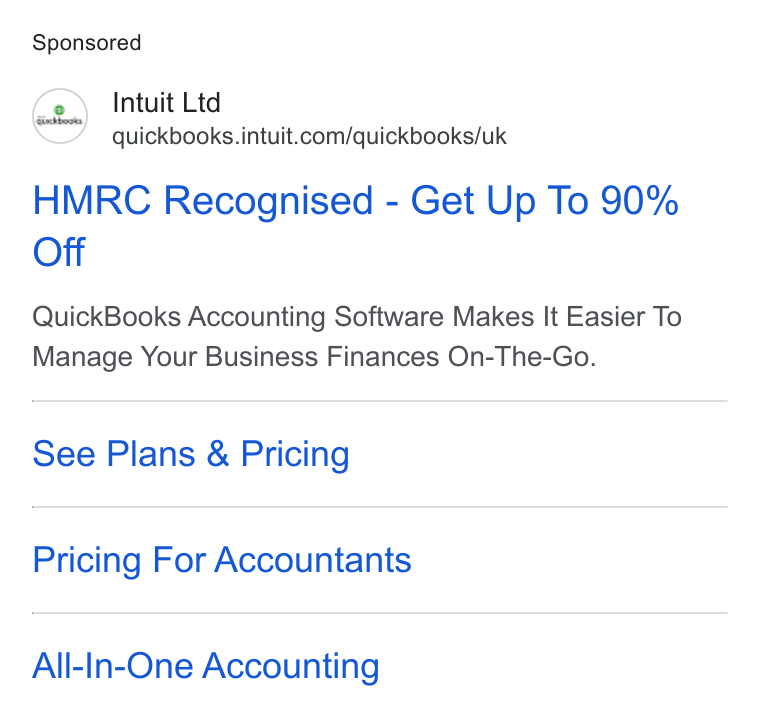
Task: Click the quickbooks.intuit.com/quickbooks/uk URL
Action: coord(309,137)
